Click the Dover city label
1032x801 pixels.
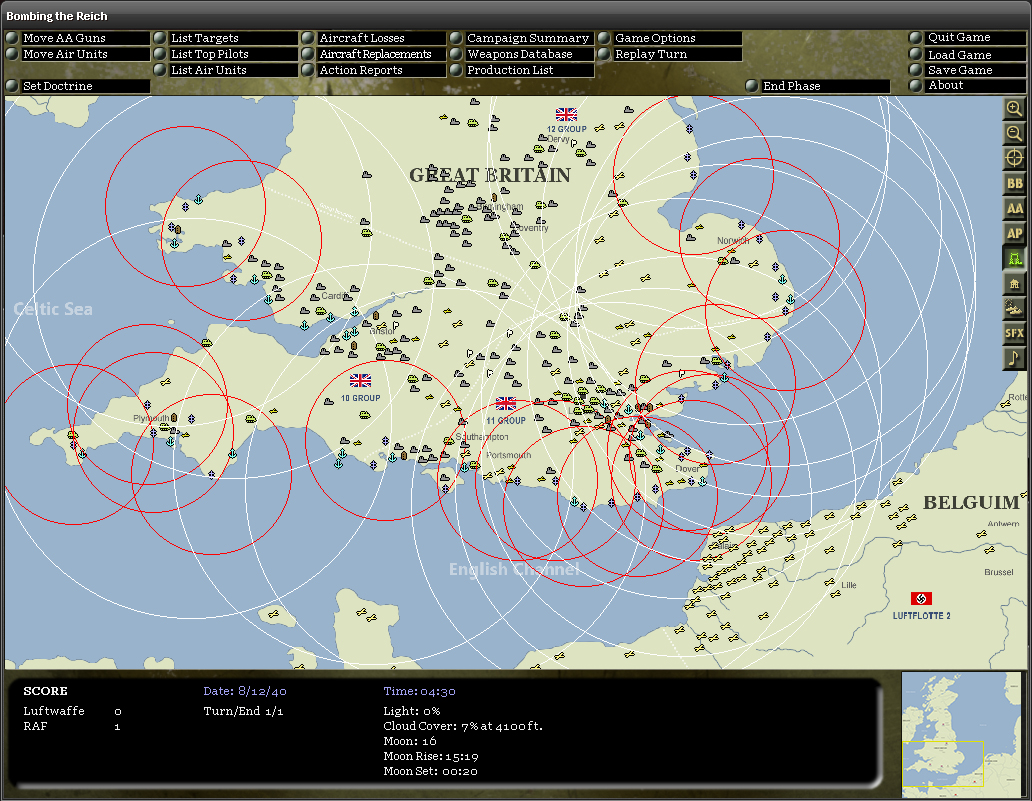pyautogui.click(x=687, y=469)
